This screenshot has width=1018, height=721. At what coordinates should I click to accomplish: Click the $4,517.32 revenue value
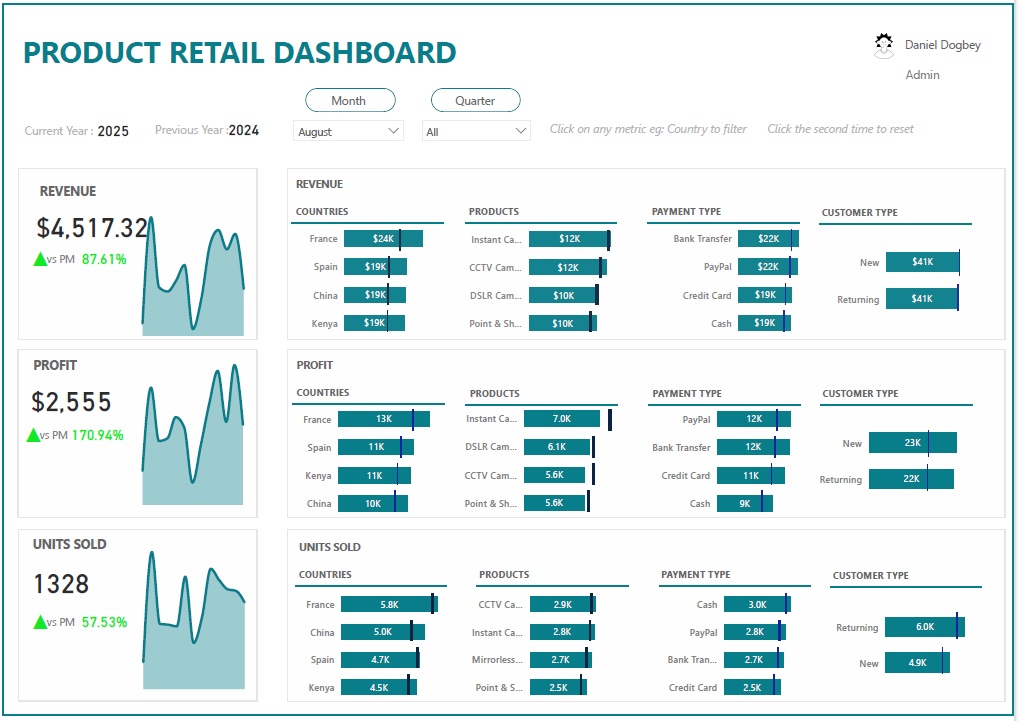92,228
